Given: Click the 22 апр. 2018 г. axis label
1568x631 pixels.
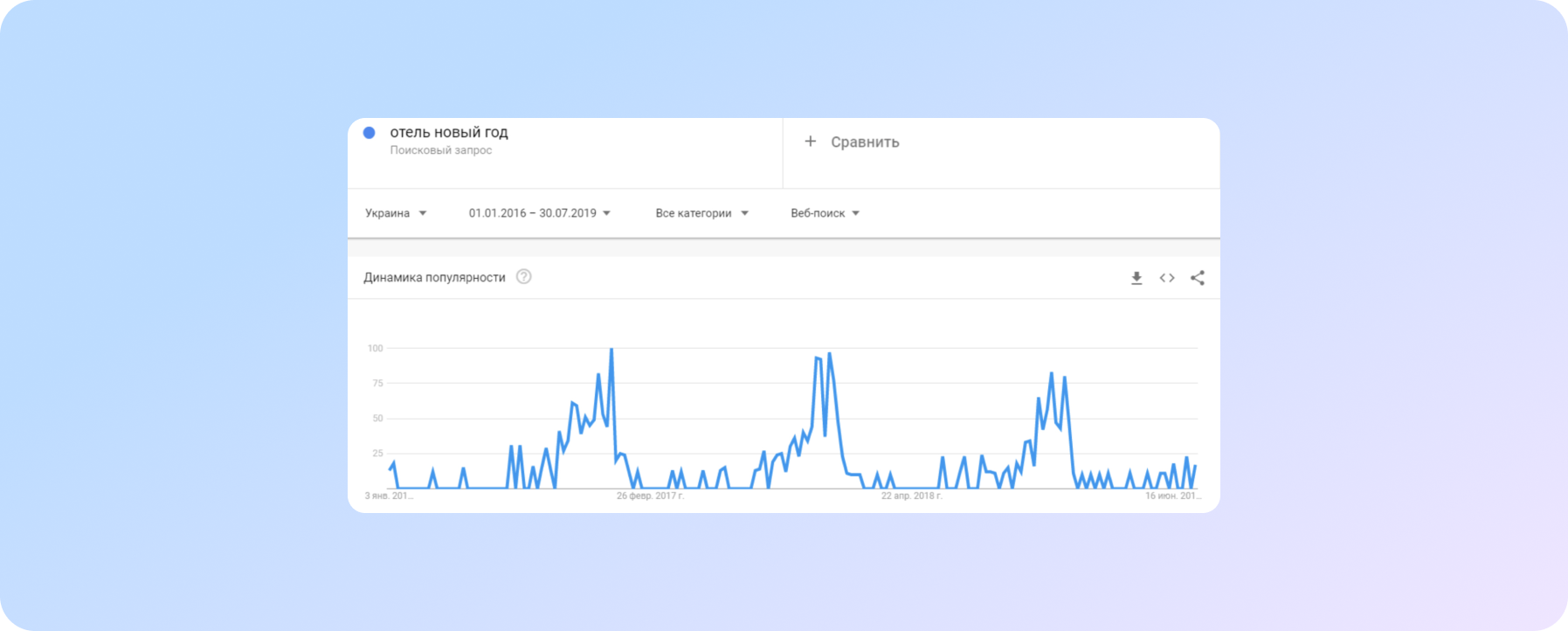Looking at the screenshot, I should point(912,496).
